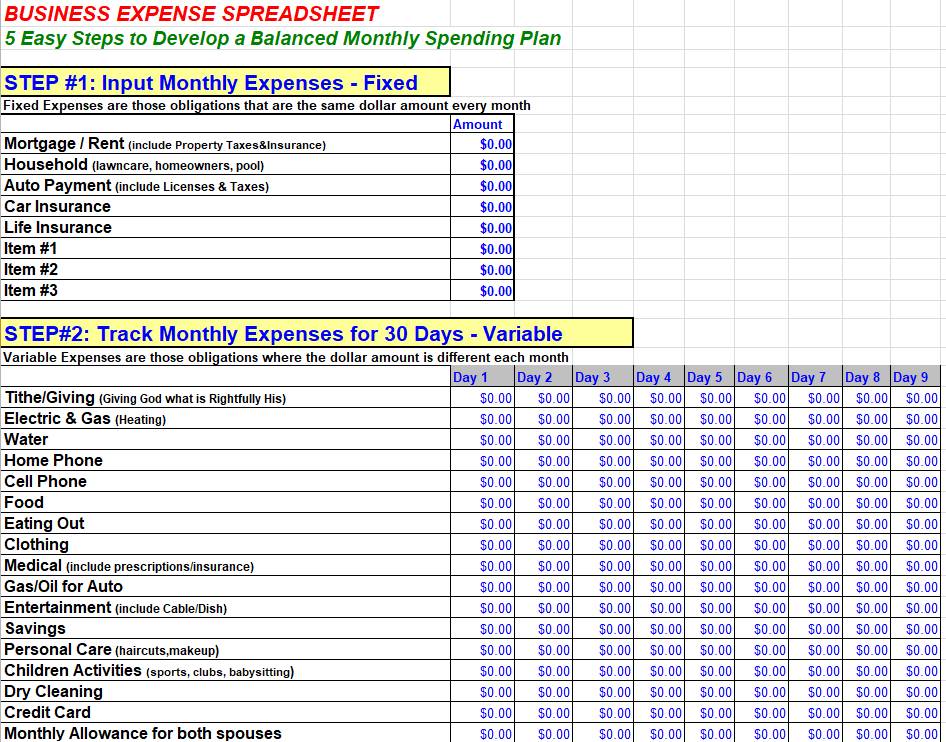946x742 pixels.
Task: Select the Item #3 label cell
Action: 226,291
